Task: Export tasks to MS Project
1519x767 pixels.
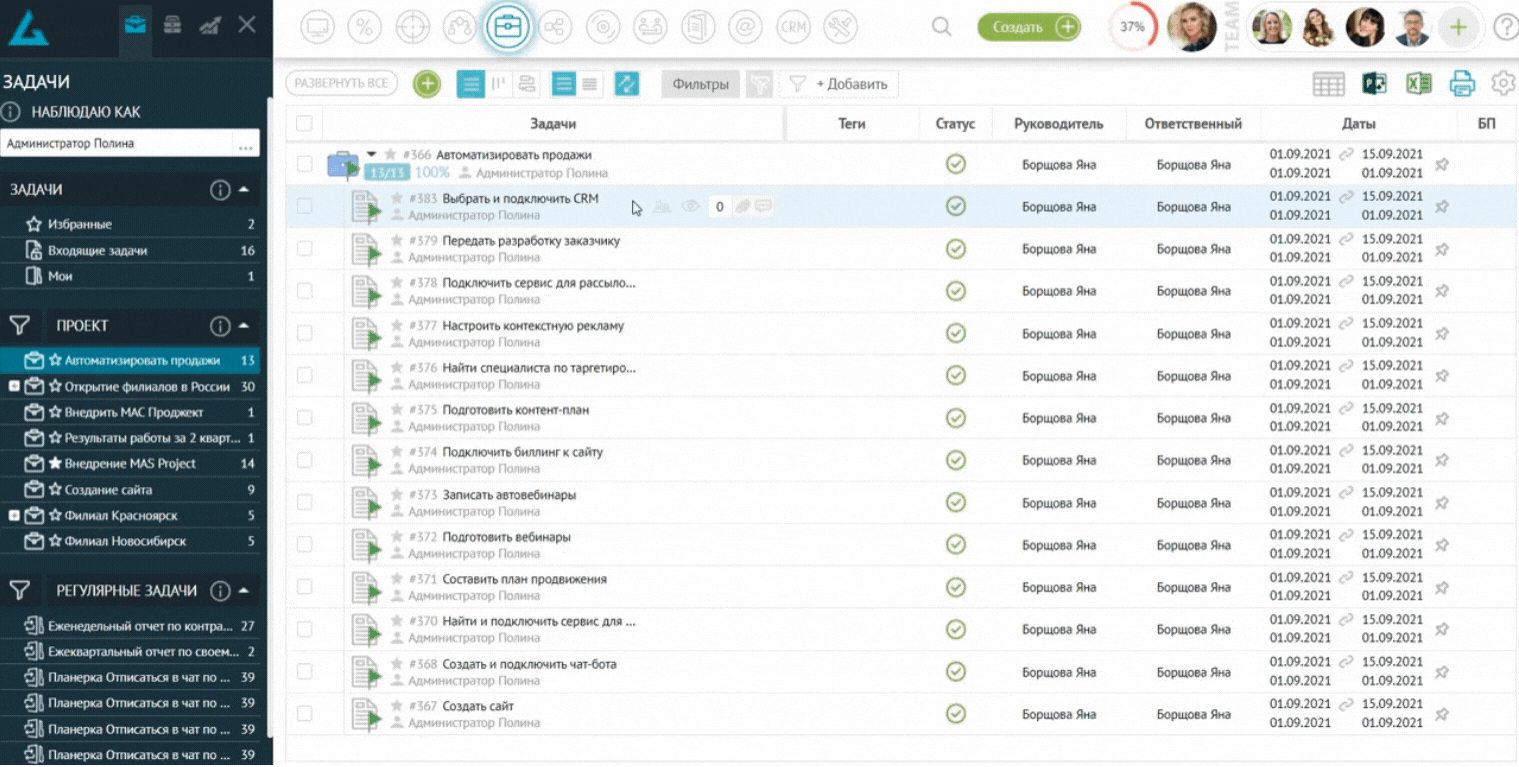Action: coord(1374,84)
